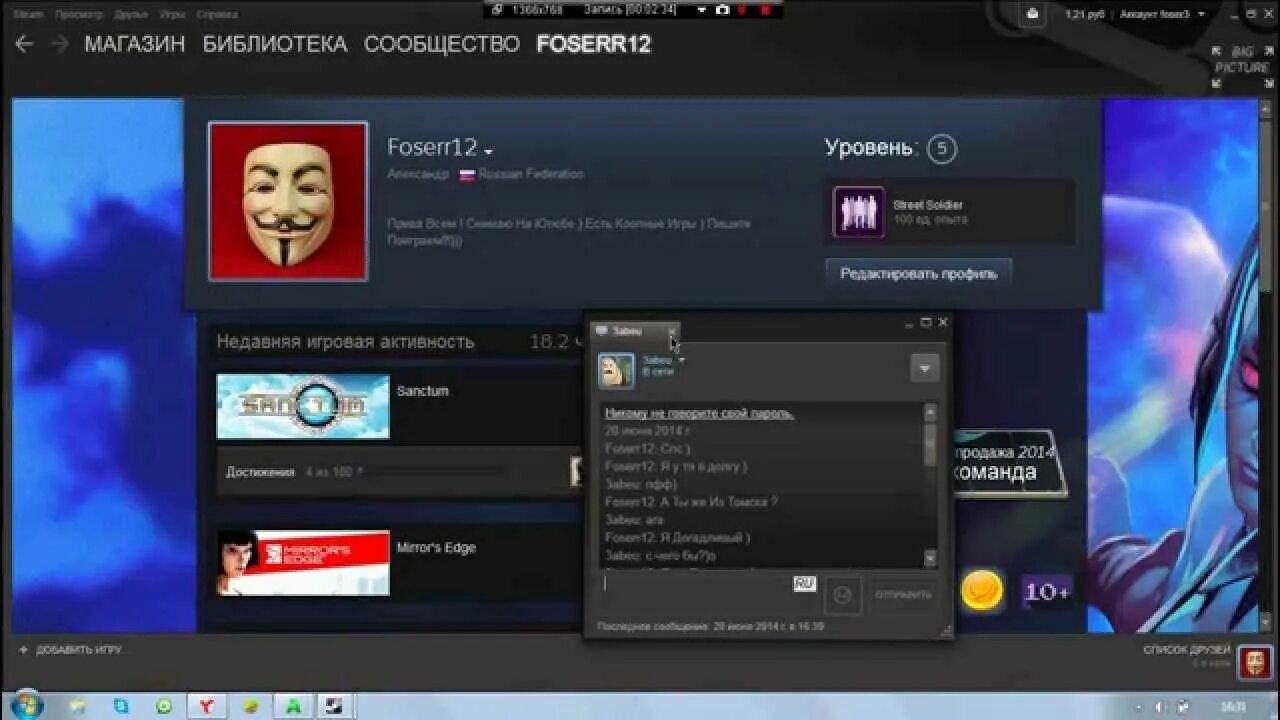The image size is (1280, 720).
Task: Click the chat scrollbar down arrow
Action: coord(930,558)
